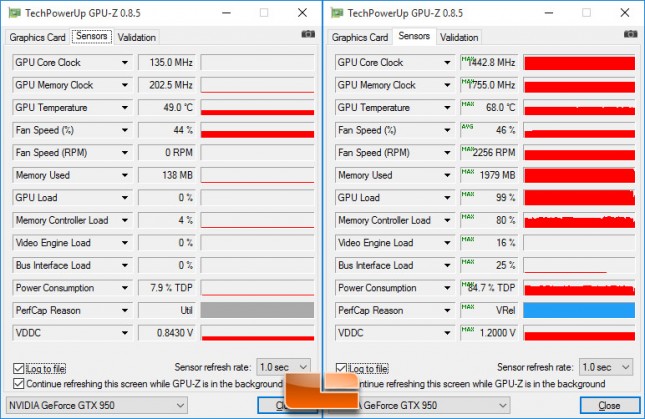Click camera screenshot icon in right GPU-Z window
645x419 pixels.
630,34
